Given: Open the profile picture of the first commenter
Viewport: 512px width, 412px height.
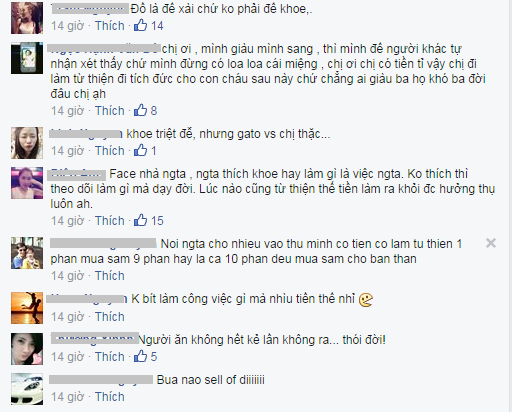Looking at the screenshot, I should pos(27,18).
